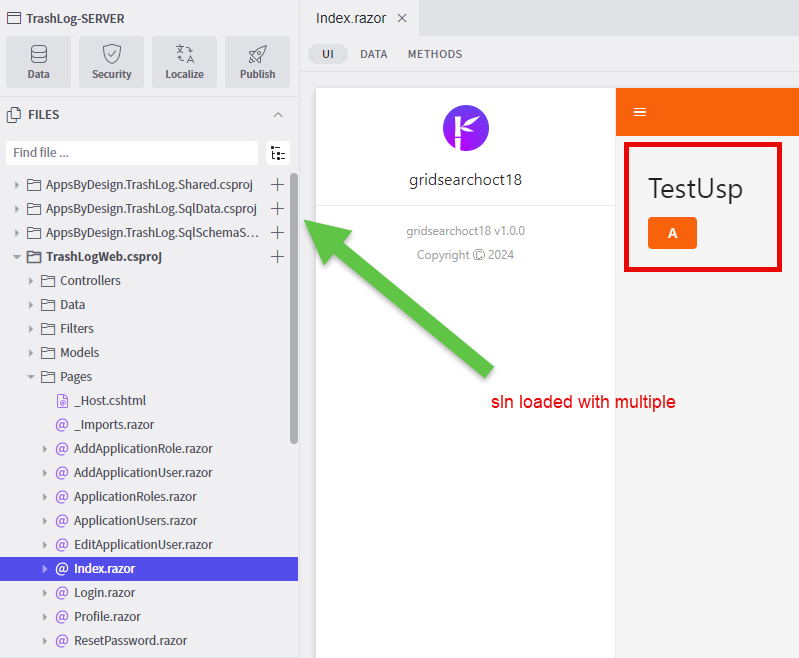Viewport: 799px width, 658px height.
Task: Expand the AppsByDesign.TrashLog.SqlData.csproj project
Action: click(x=17, y=209)
